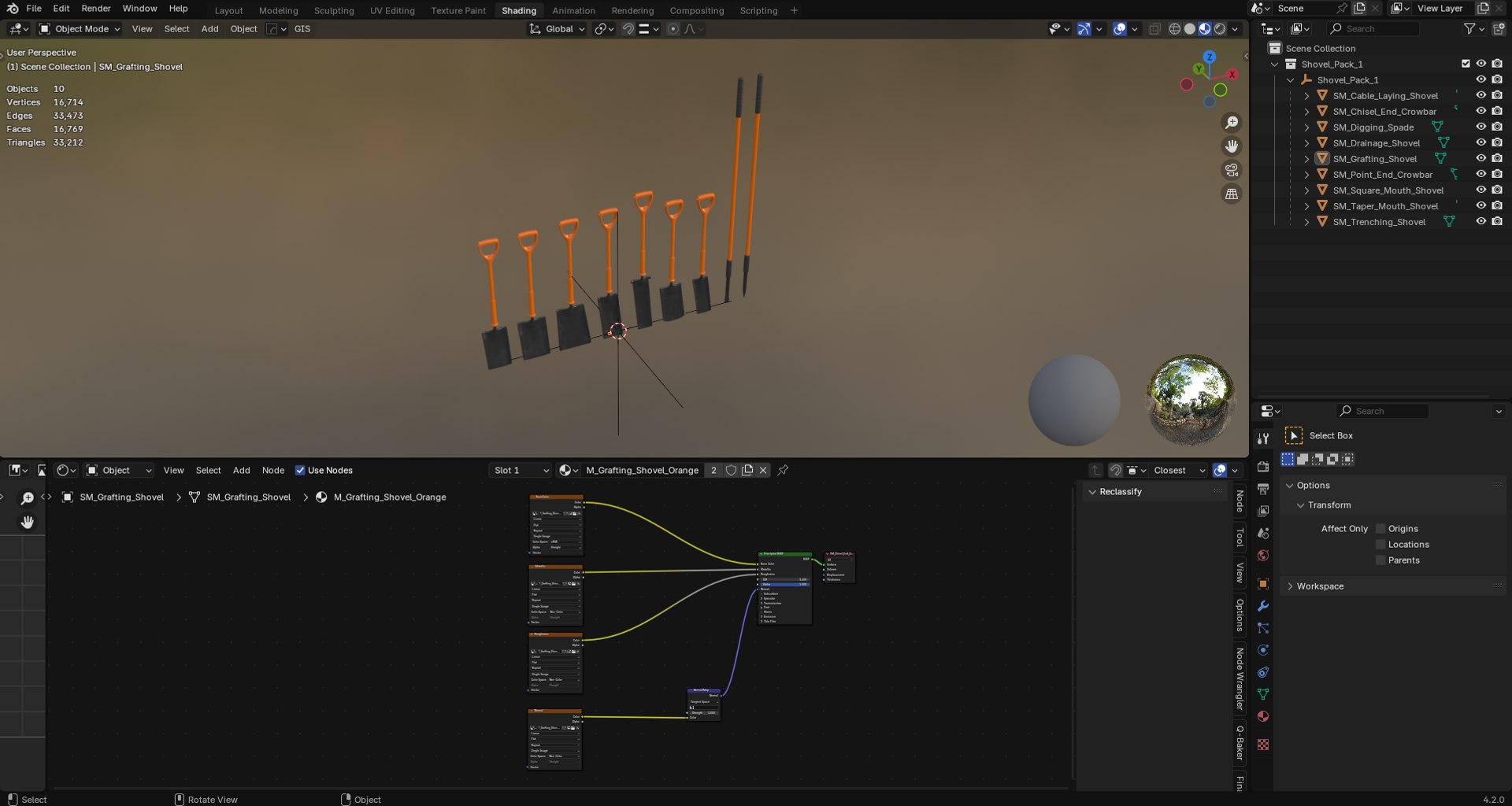Open the Output properties tab

[1263, 489]
